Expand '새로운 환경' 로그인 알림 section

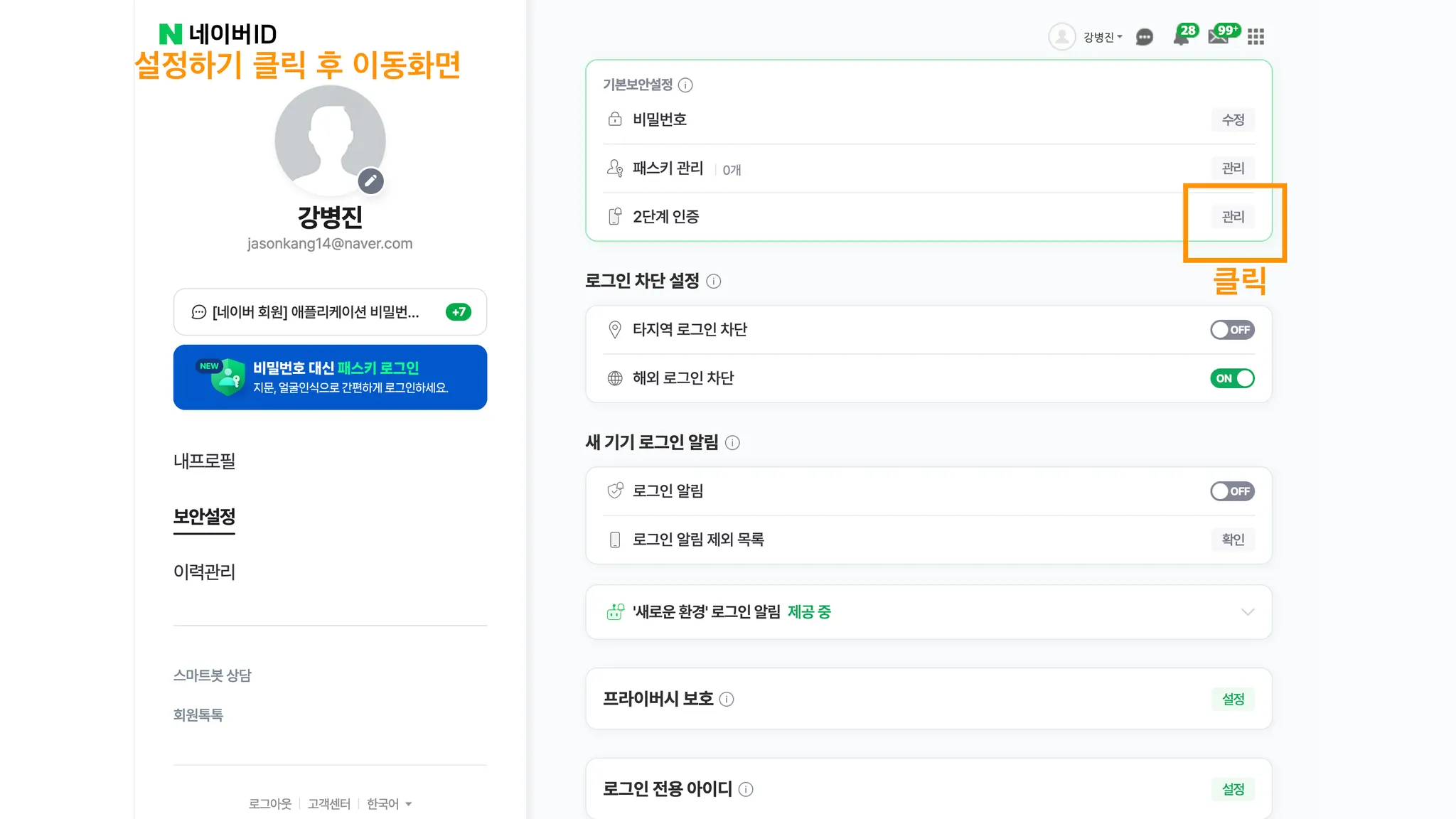tap(1248, 612)
